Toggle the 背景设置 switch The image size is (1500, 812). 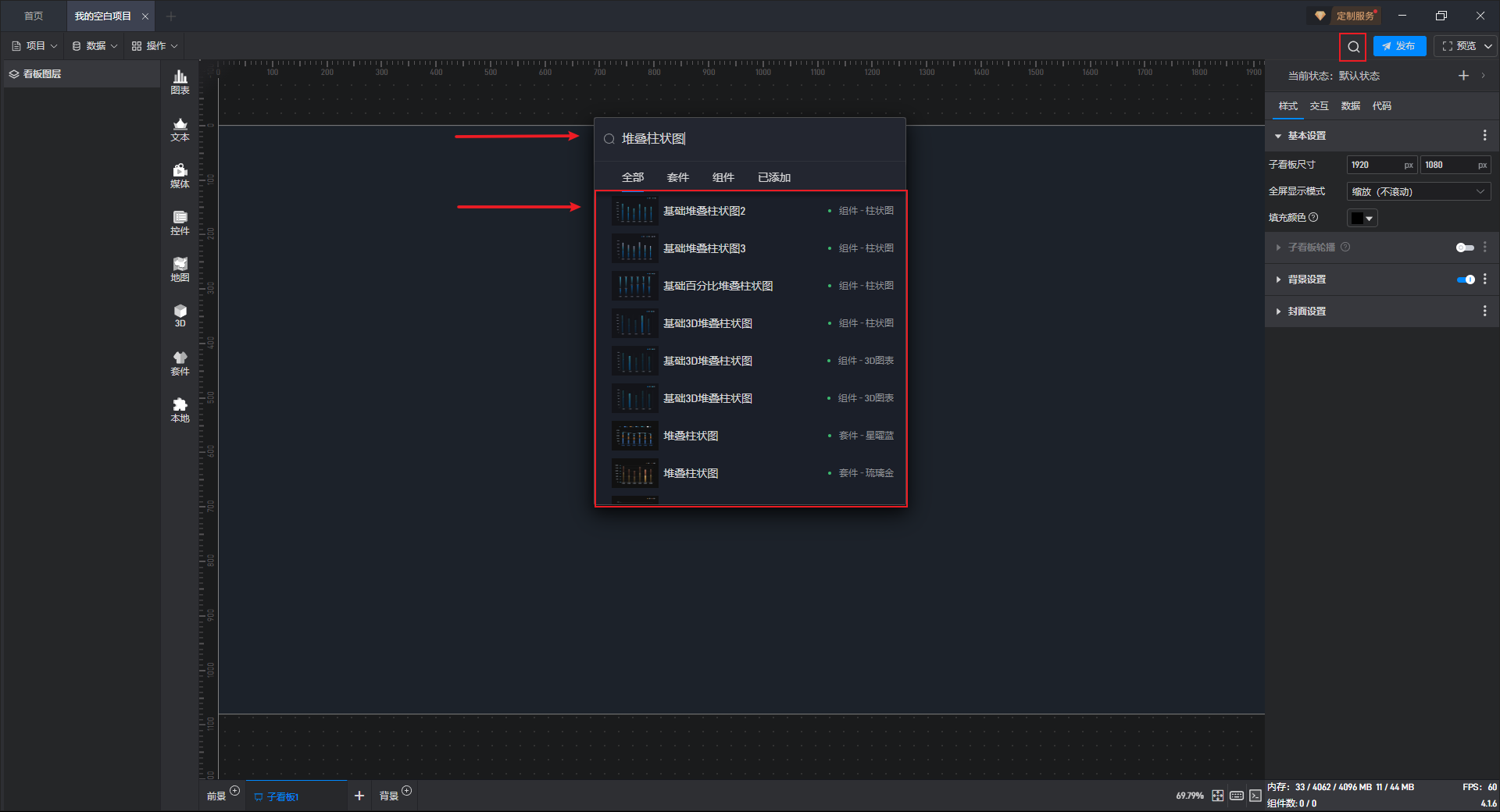(x=1466, y=280)
